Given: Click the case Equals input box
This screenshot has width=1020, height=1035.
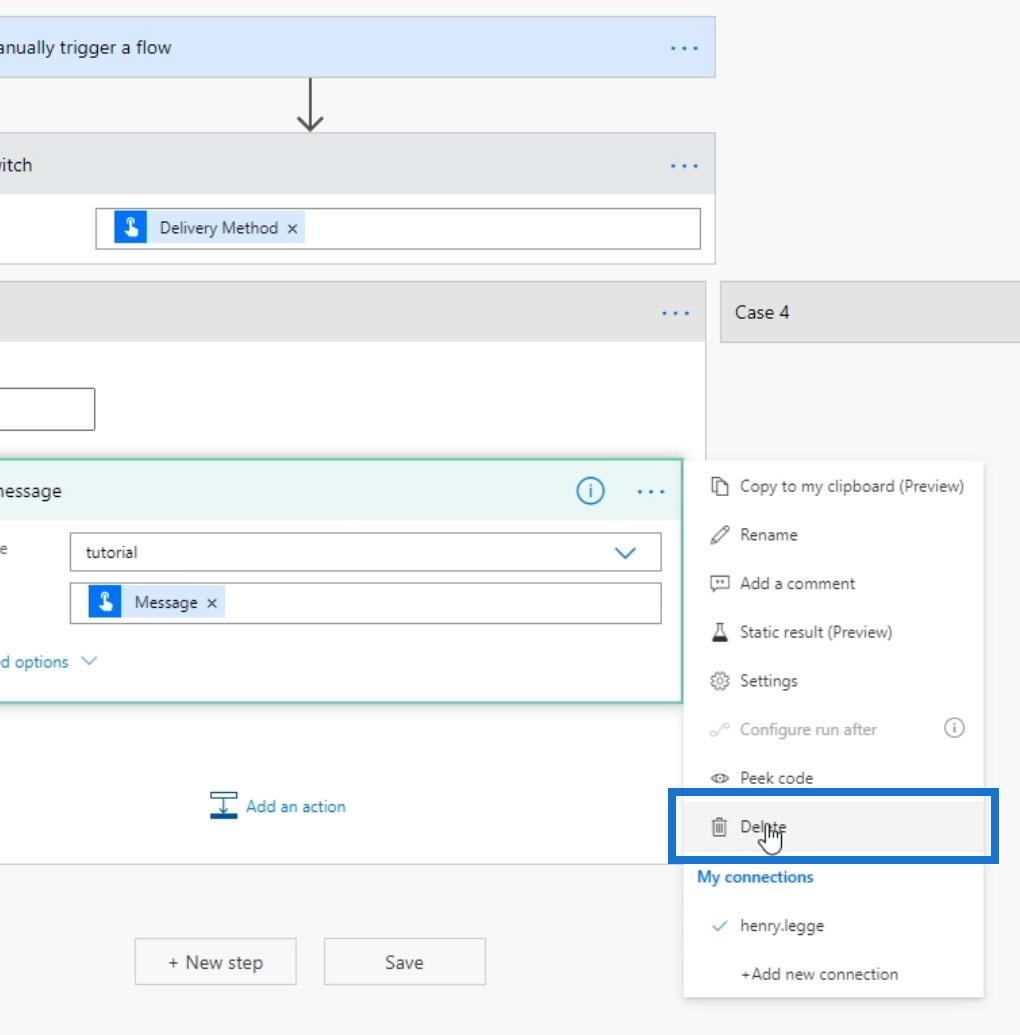Looking at the screenshot, I should pyautogui.click(x=47, y=409).
